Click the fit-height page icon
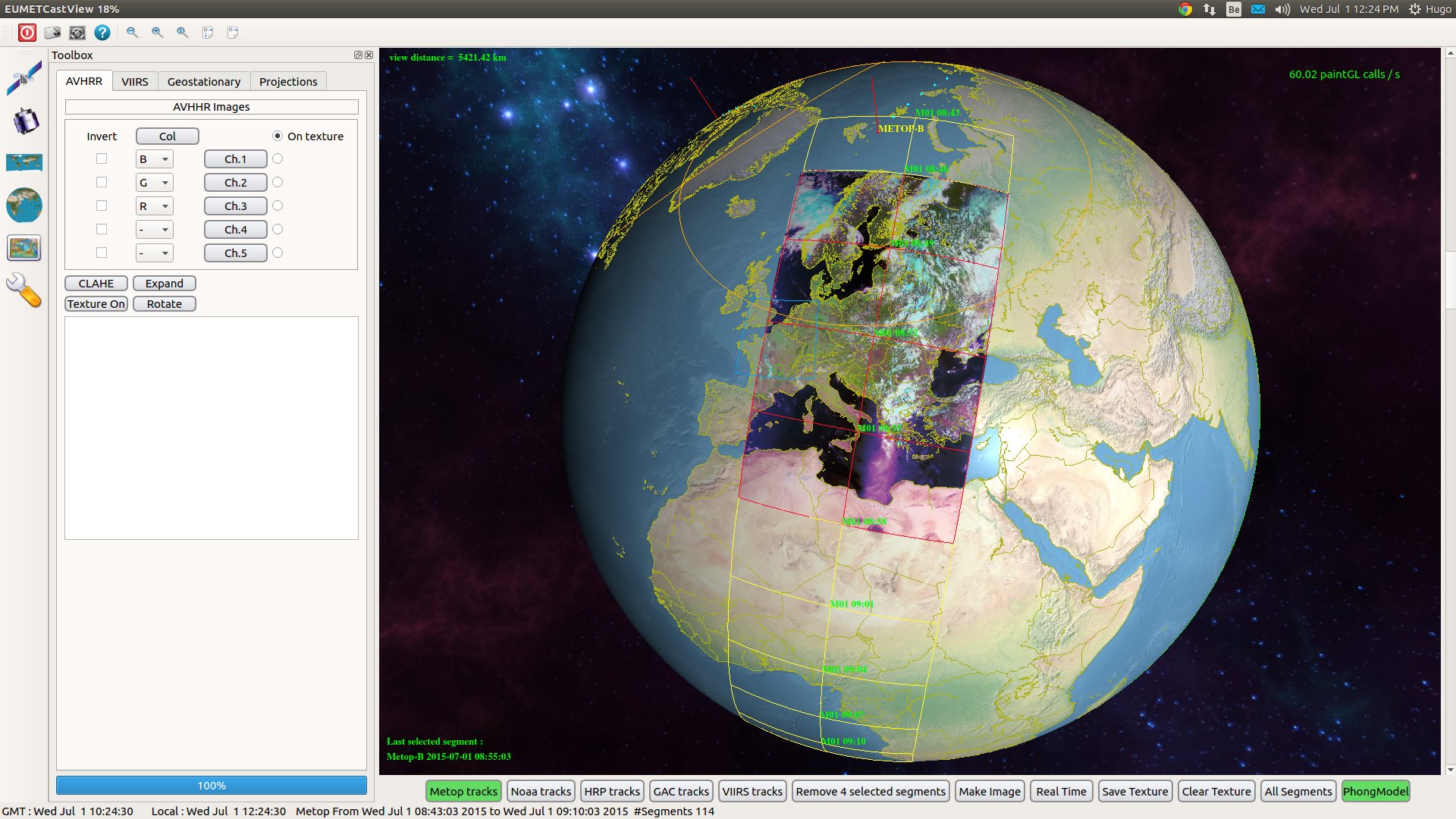Viewport: 1456px width, 819px height. pyautogui.click(x=208, y=33)
